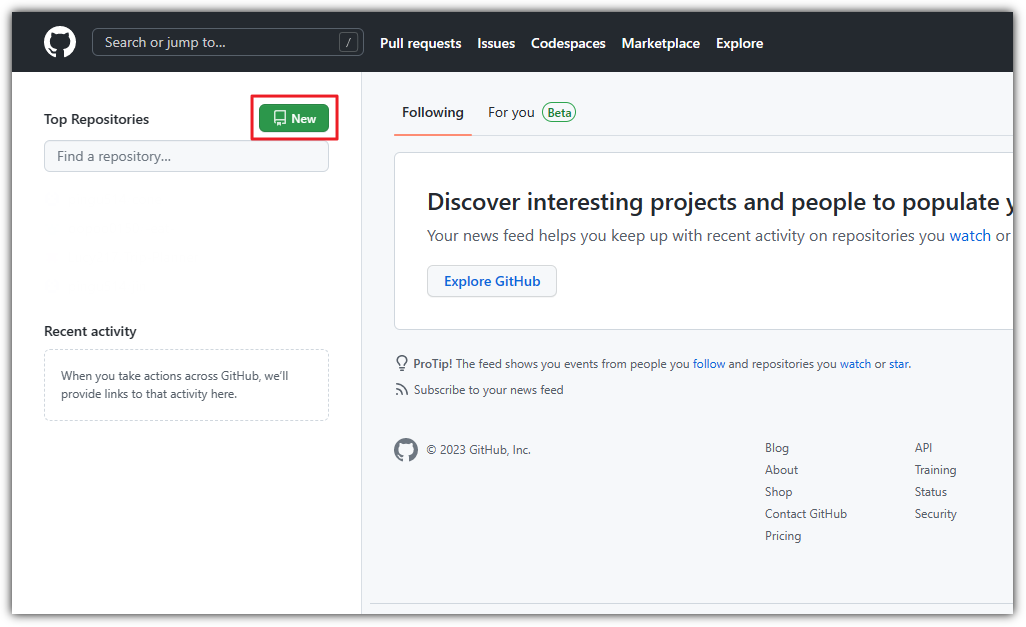The width and height of the screenshot is (1026, 627).
Task: Click the ProTip lightbulb icon
Action: tap(402, 363)
